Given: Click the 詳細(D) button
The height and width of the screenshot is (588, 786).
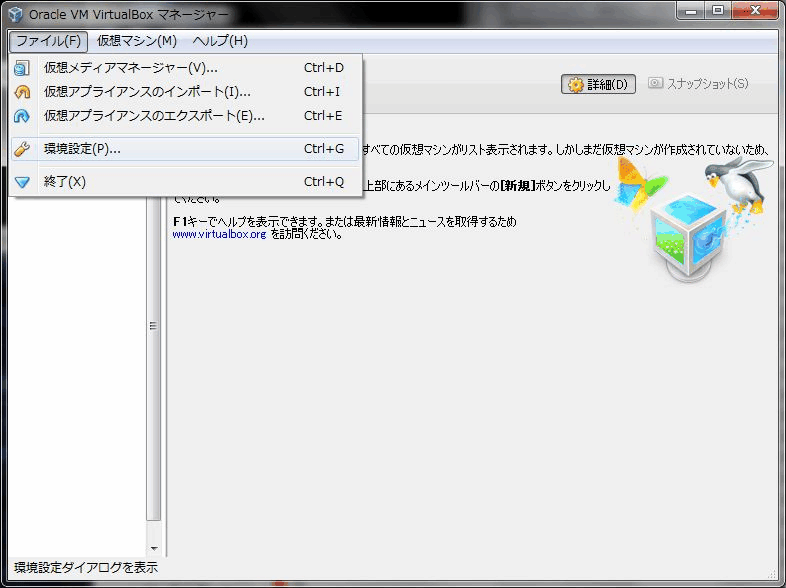Looking at the screenshot, I should 598,84.
